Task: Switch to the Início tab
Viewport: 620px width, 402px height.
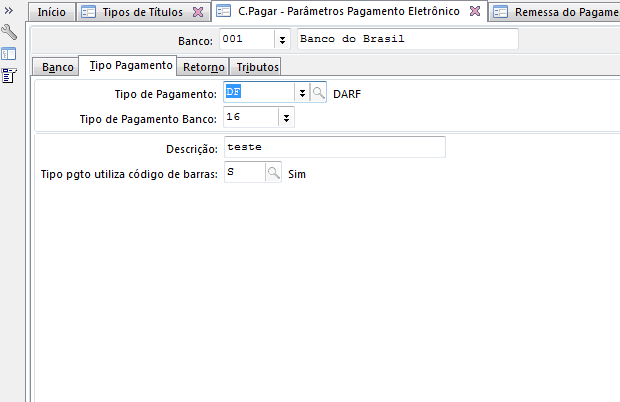Action: point(51,12)
